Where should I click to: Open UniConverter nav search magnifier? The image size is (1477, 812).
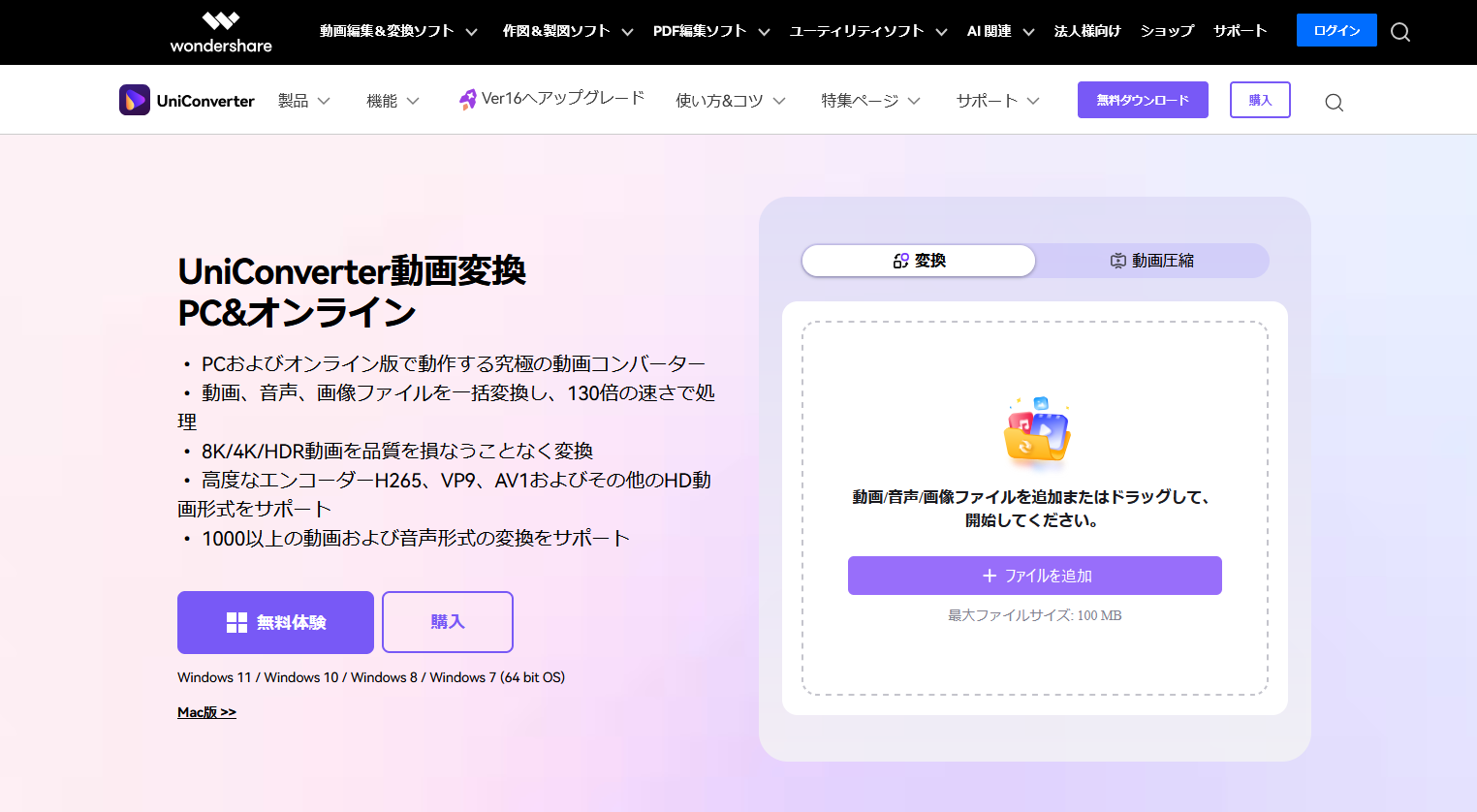click(x=1334, y=102)
